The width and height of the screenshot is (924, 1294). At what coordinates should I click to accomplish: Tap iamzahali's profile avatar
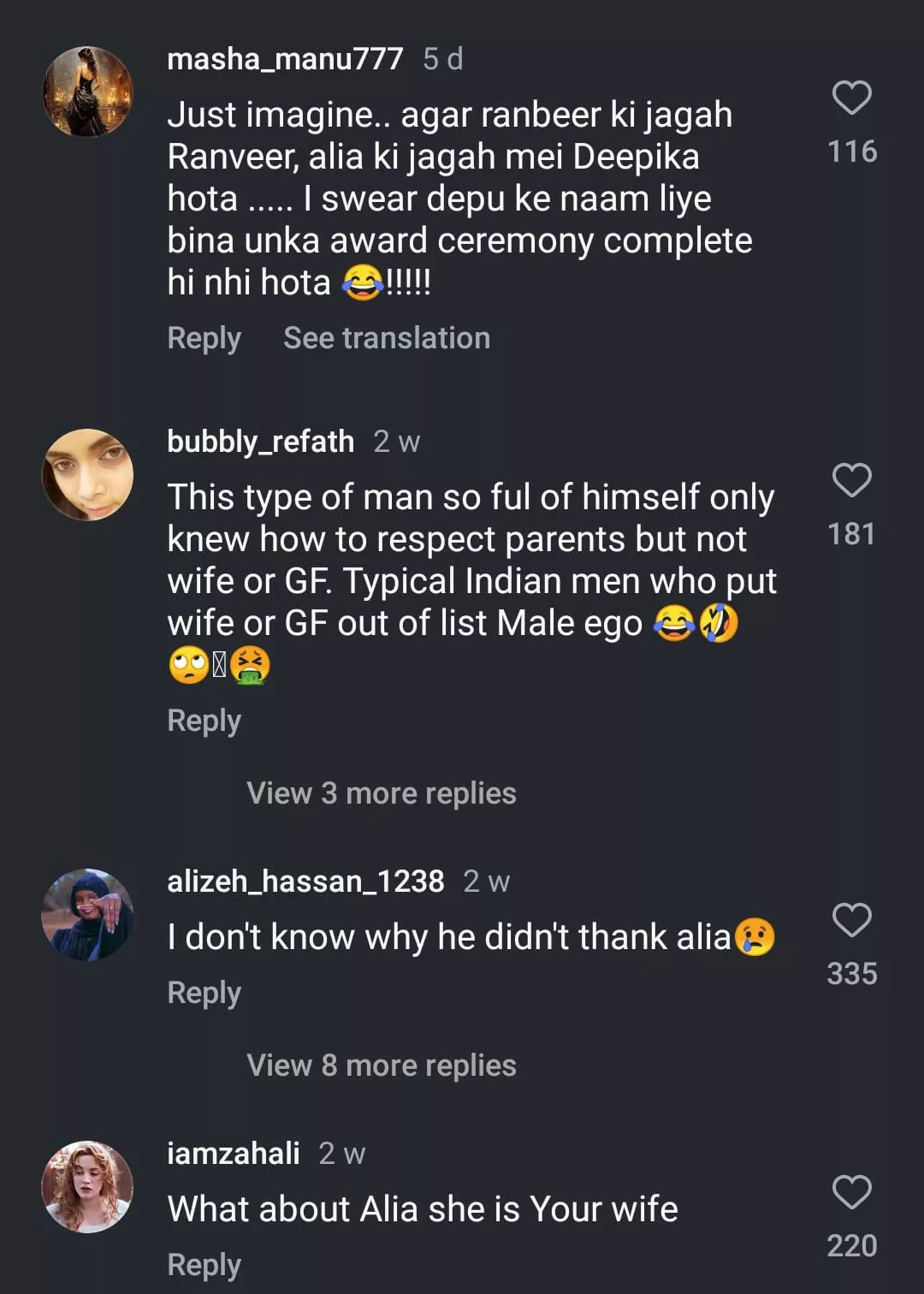[88, 1187]
